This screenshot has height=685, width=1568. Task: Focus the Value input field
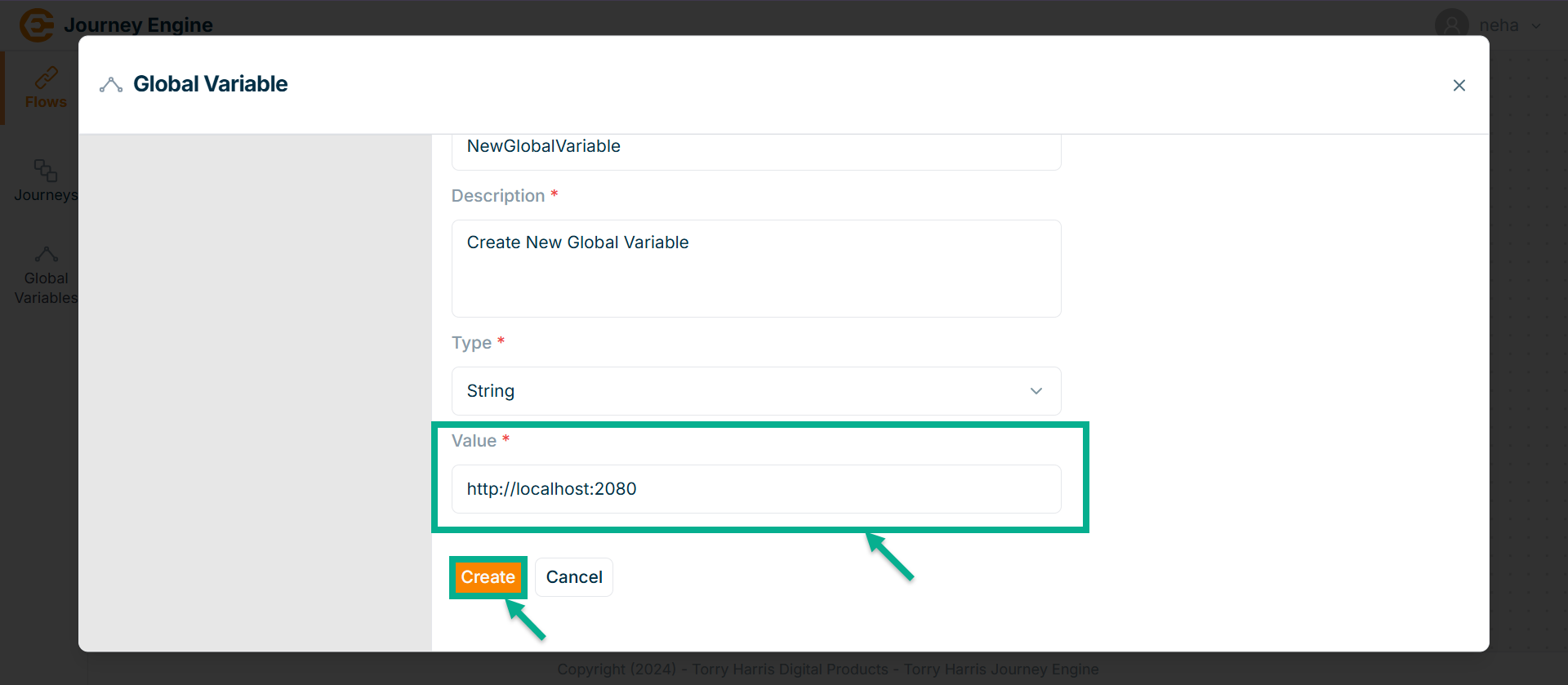pos(755,489)
